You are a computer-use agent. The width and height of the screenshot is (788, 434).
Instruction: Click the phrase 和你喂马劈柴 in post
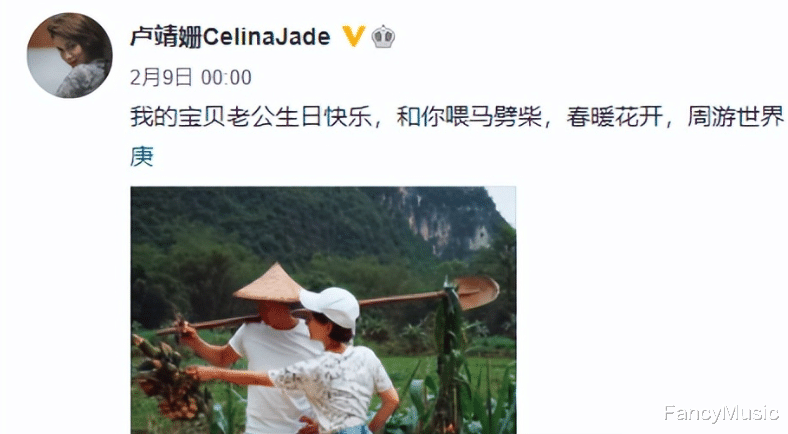(x=469, y=117)
